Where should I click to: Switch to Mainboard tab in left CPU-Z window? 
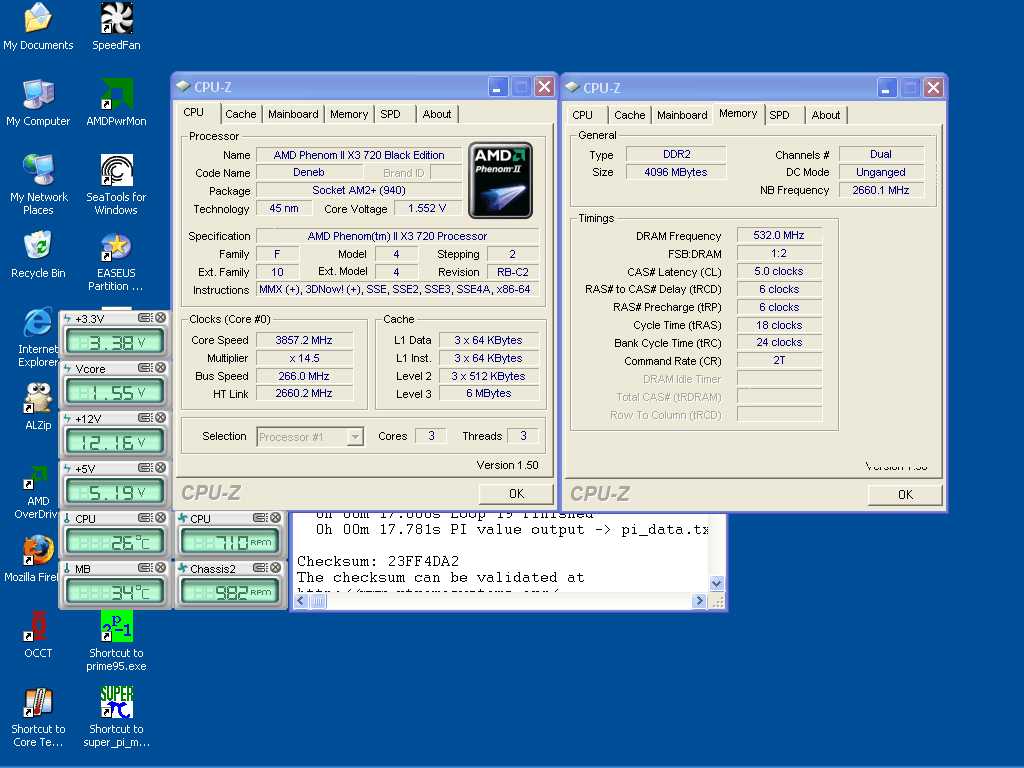point(293,114)
